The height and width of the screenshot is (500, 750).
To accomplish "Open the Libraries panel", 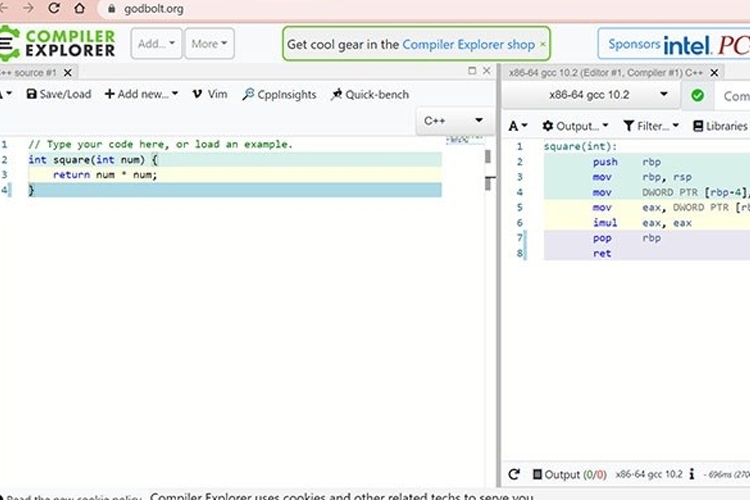I will [x=721, y=126].
